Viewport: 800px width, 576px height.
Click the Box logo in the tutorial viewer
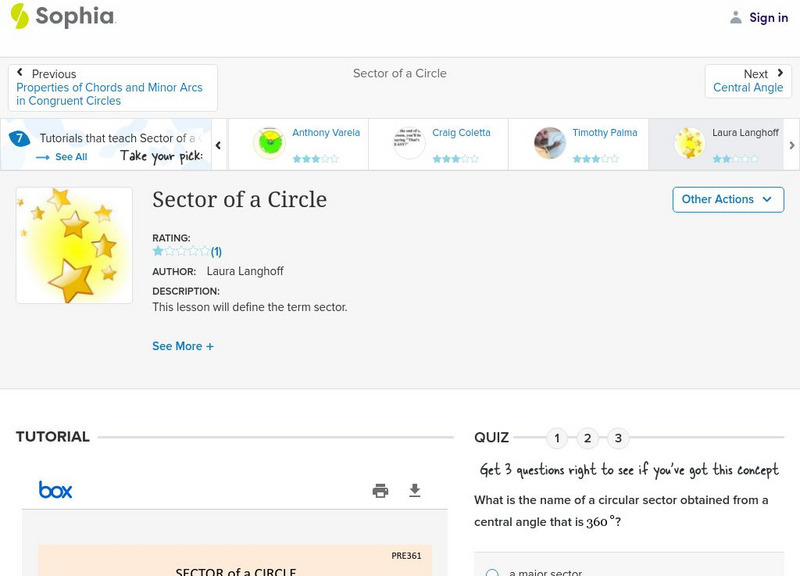[x=57, y=490]
